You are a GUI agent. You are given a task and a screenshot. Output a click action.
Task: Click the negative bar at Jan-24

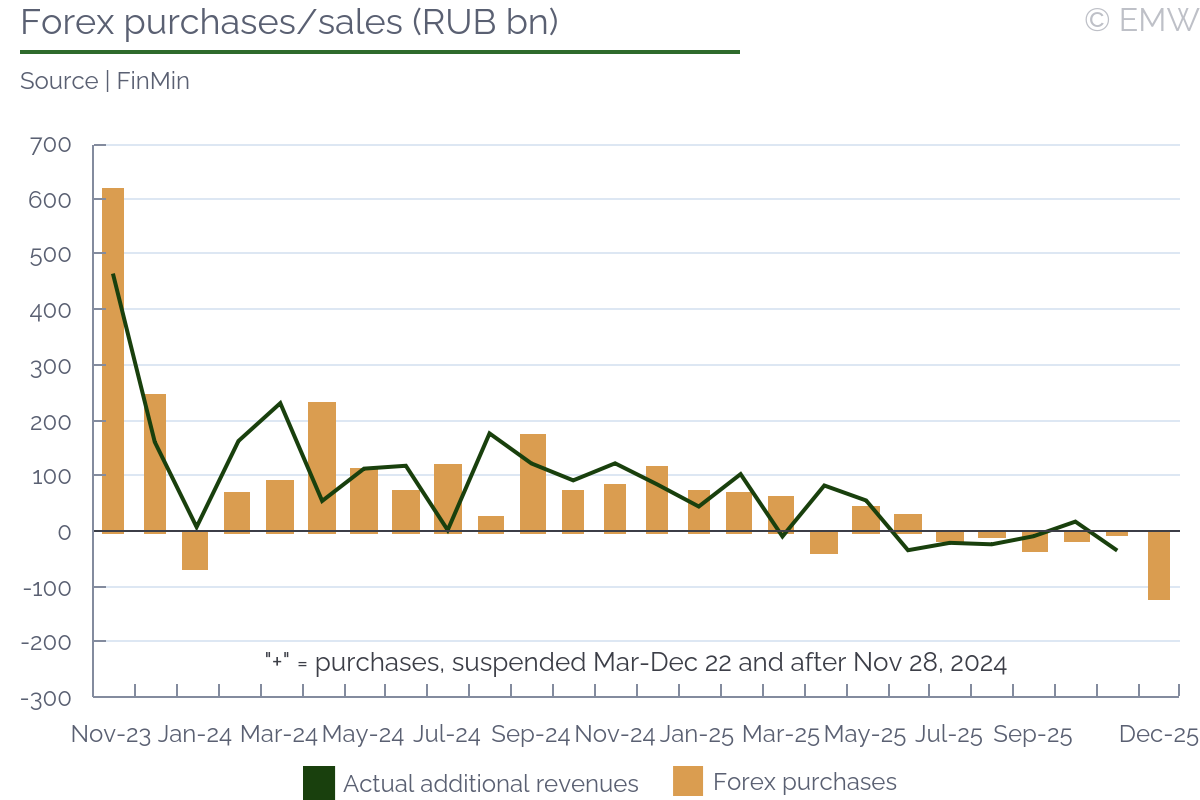pyautogui.click(x=195, y=550)
